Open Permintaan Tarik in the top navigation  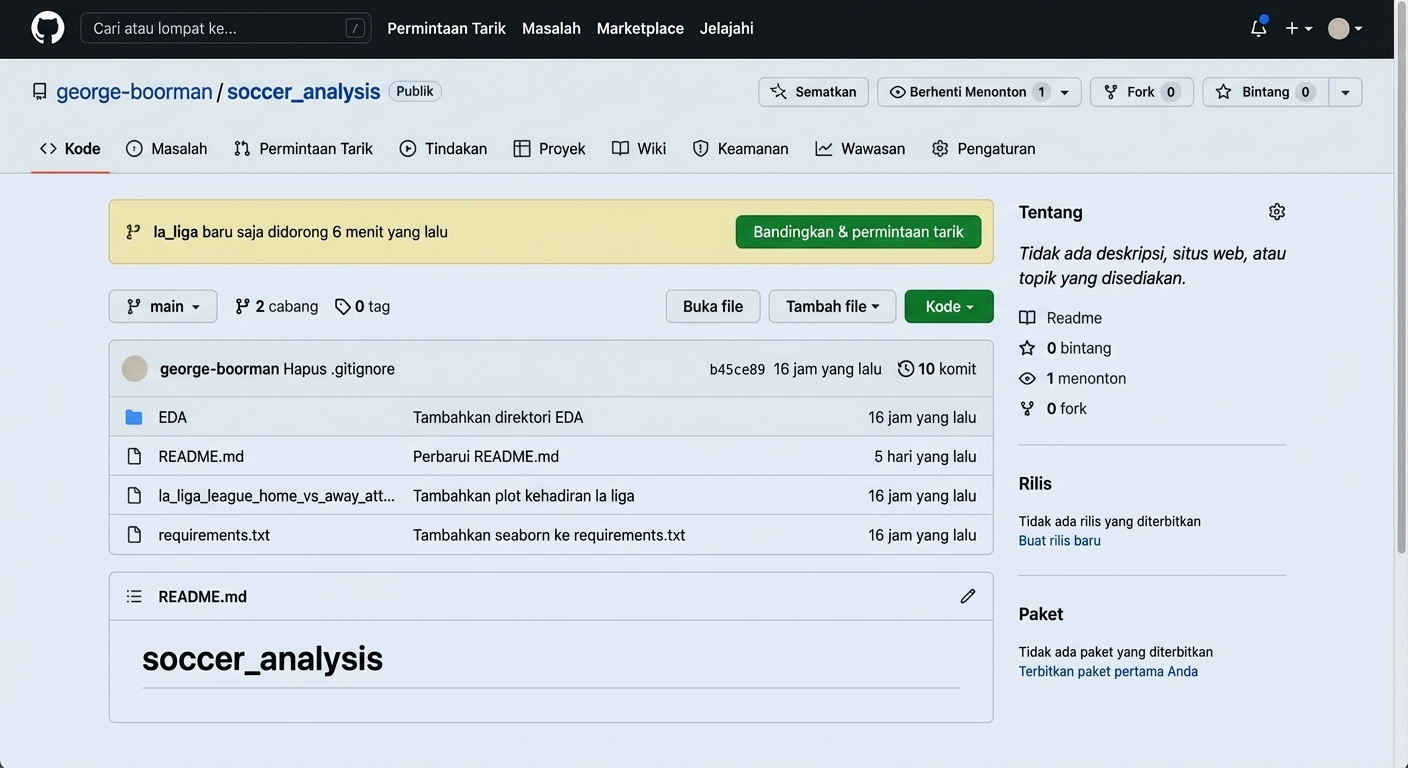click(446, 28)
